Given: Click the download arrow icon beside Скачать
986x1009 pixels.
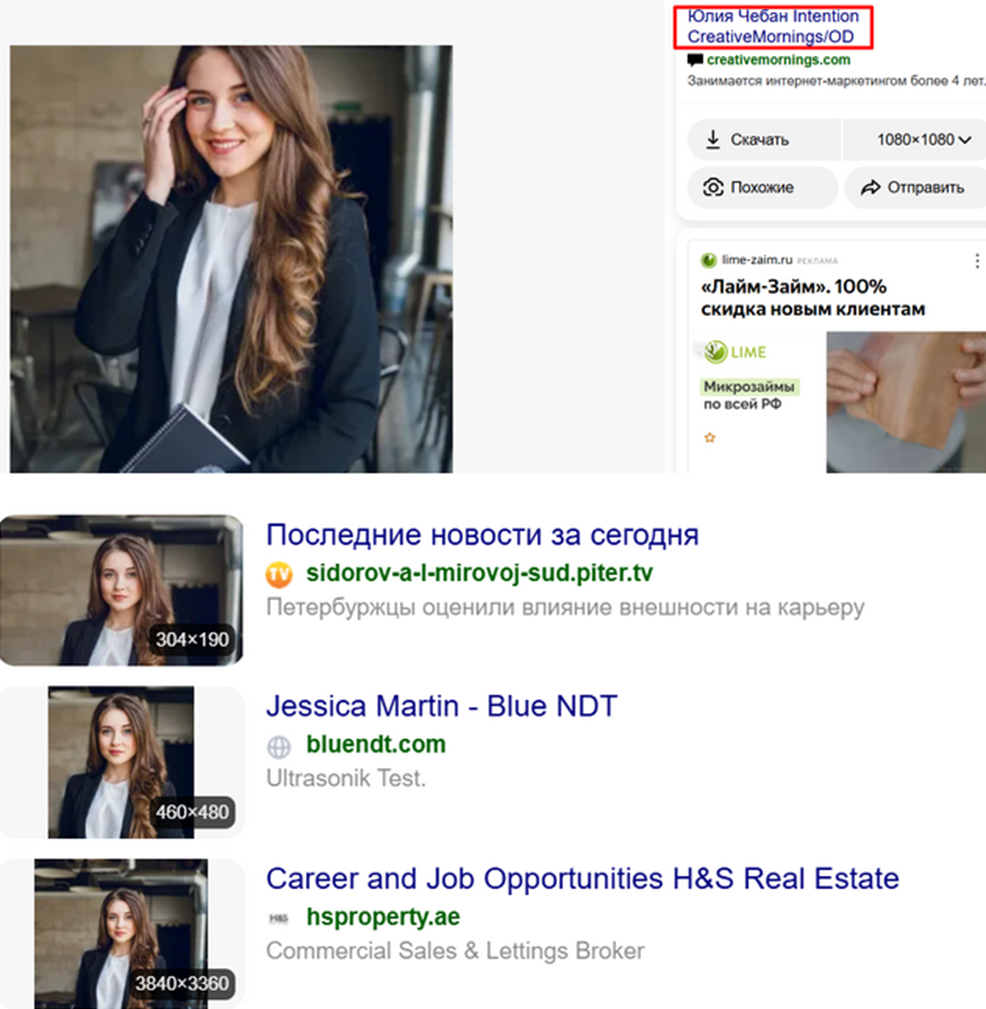Looking at the screenshot, I should [x=713, y=140].
